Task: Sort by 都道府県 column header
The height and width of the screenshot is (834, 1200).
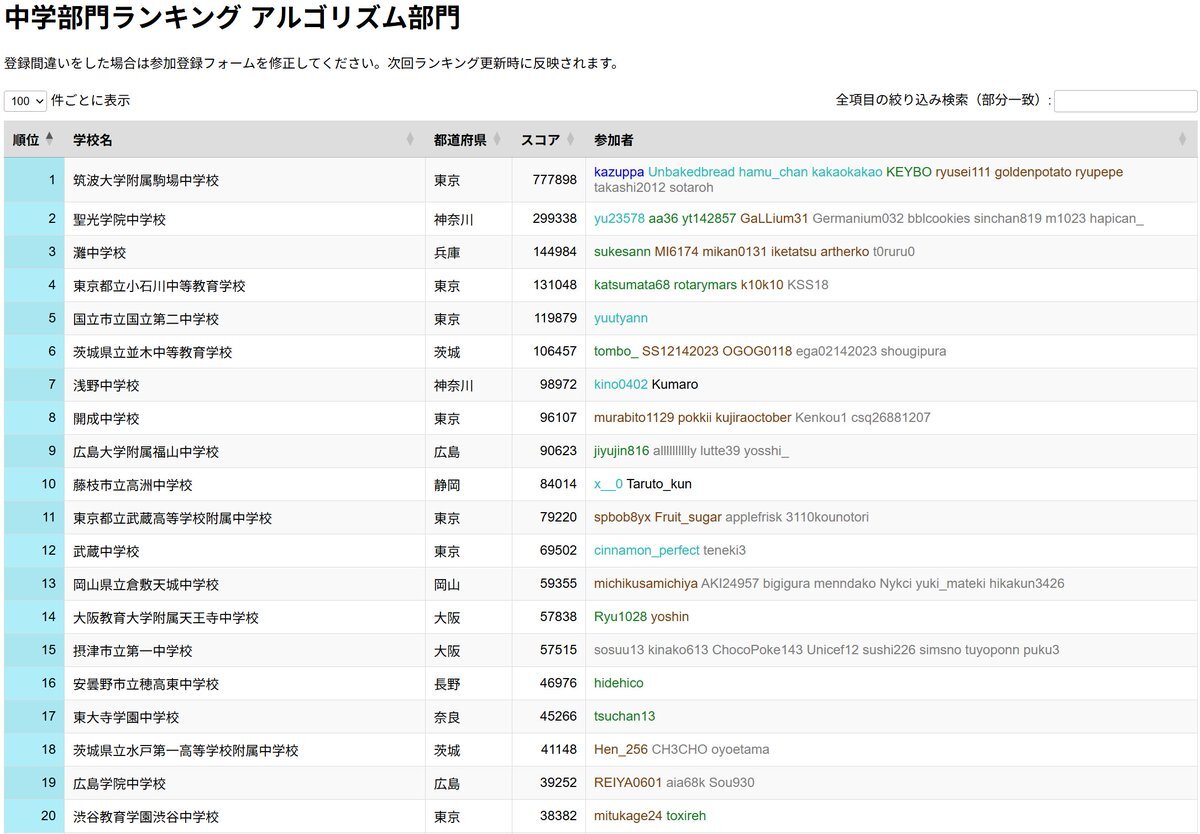Action: click(468, 140)
